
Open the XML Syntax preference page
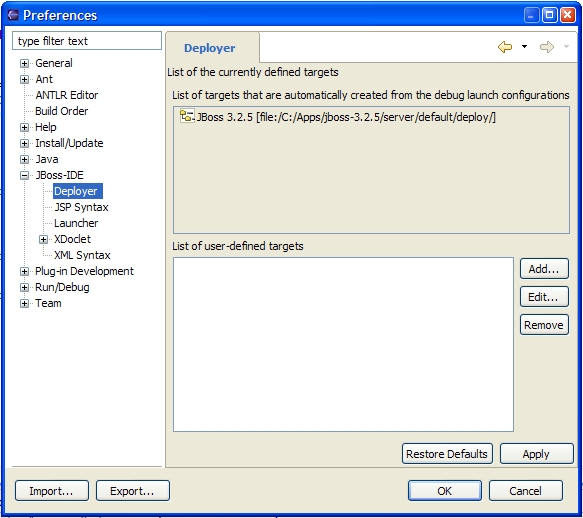click(82, 255)
